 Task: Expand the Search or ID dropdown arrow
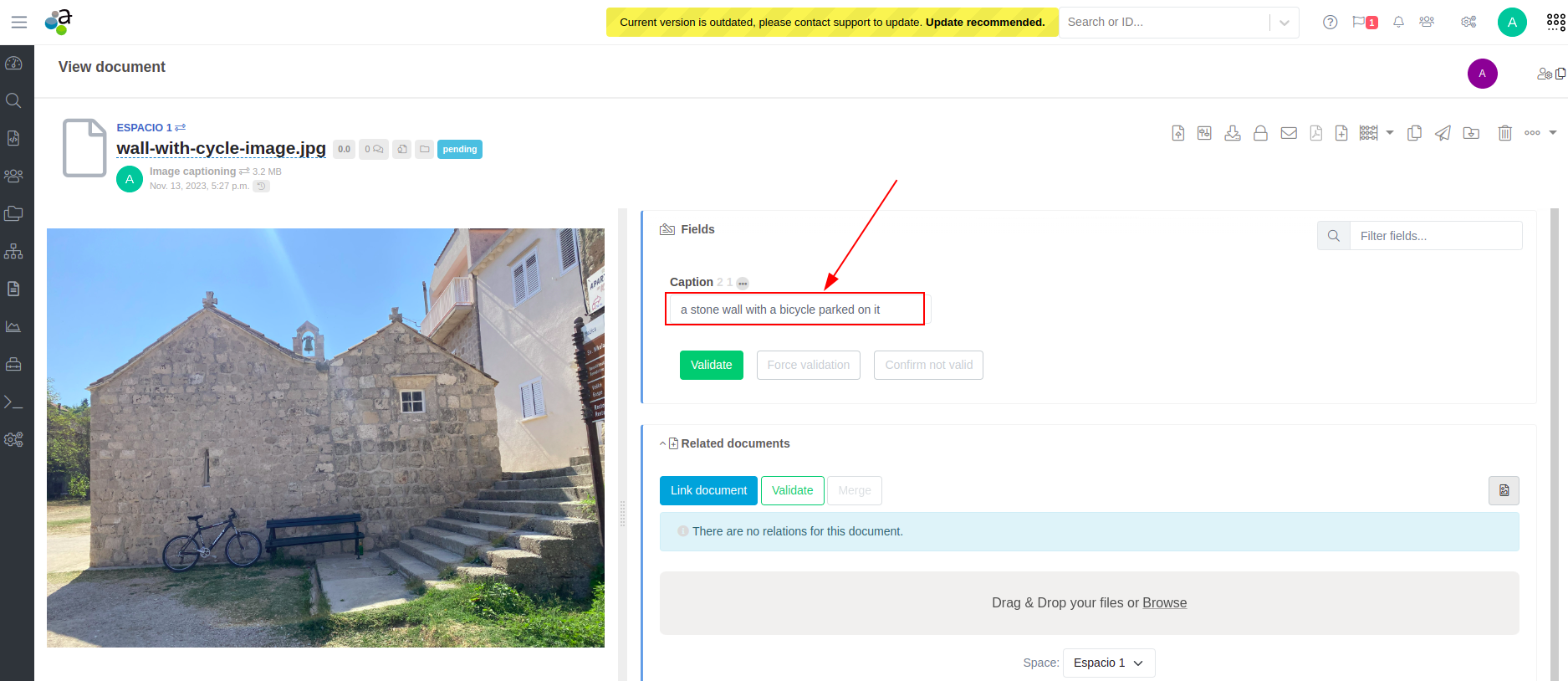(1285, 23)
